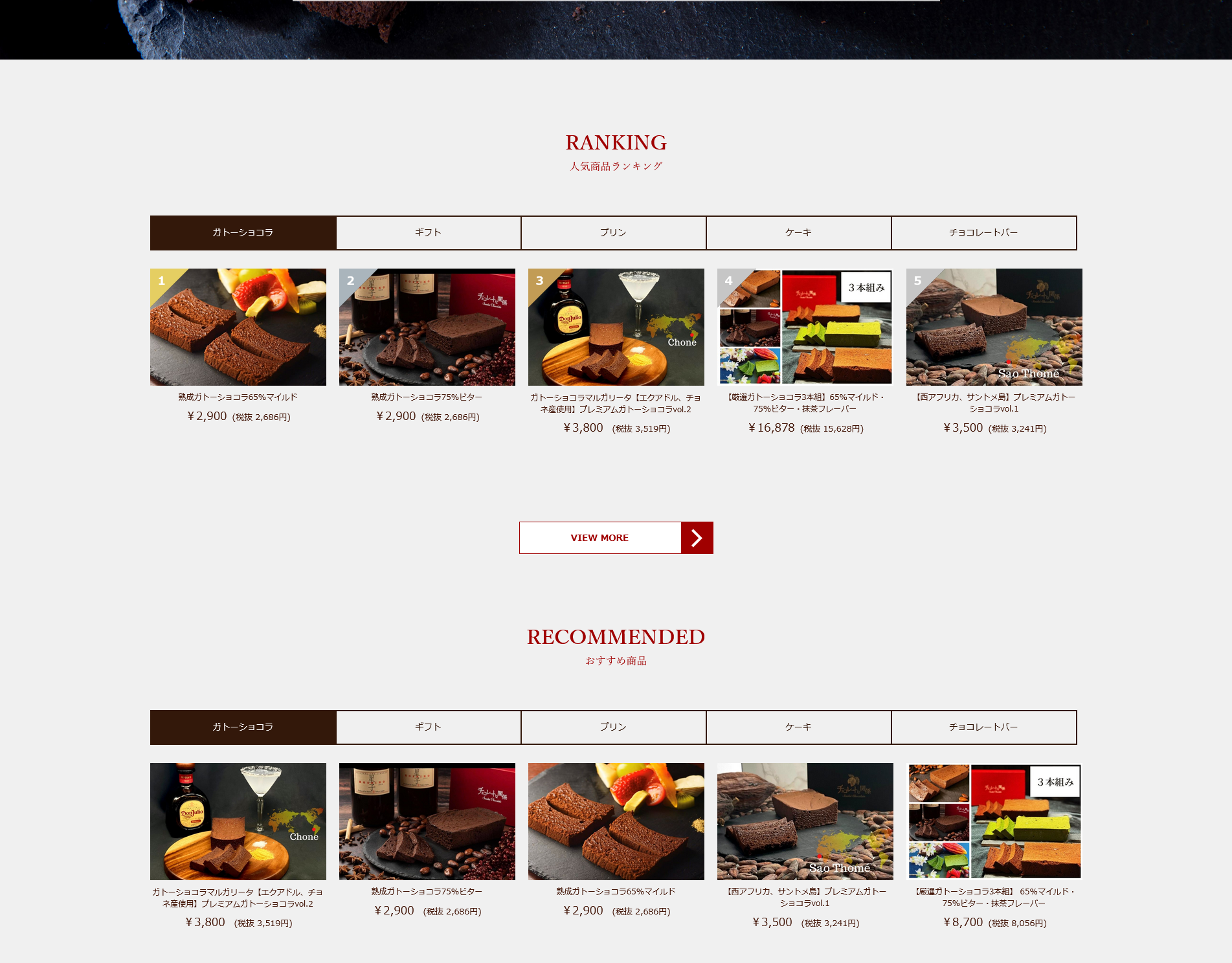Open the チョコレートバー tab under Ranking

click(984, 232)
